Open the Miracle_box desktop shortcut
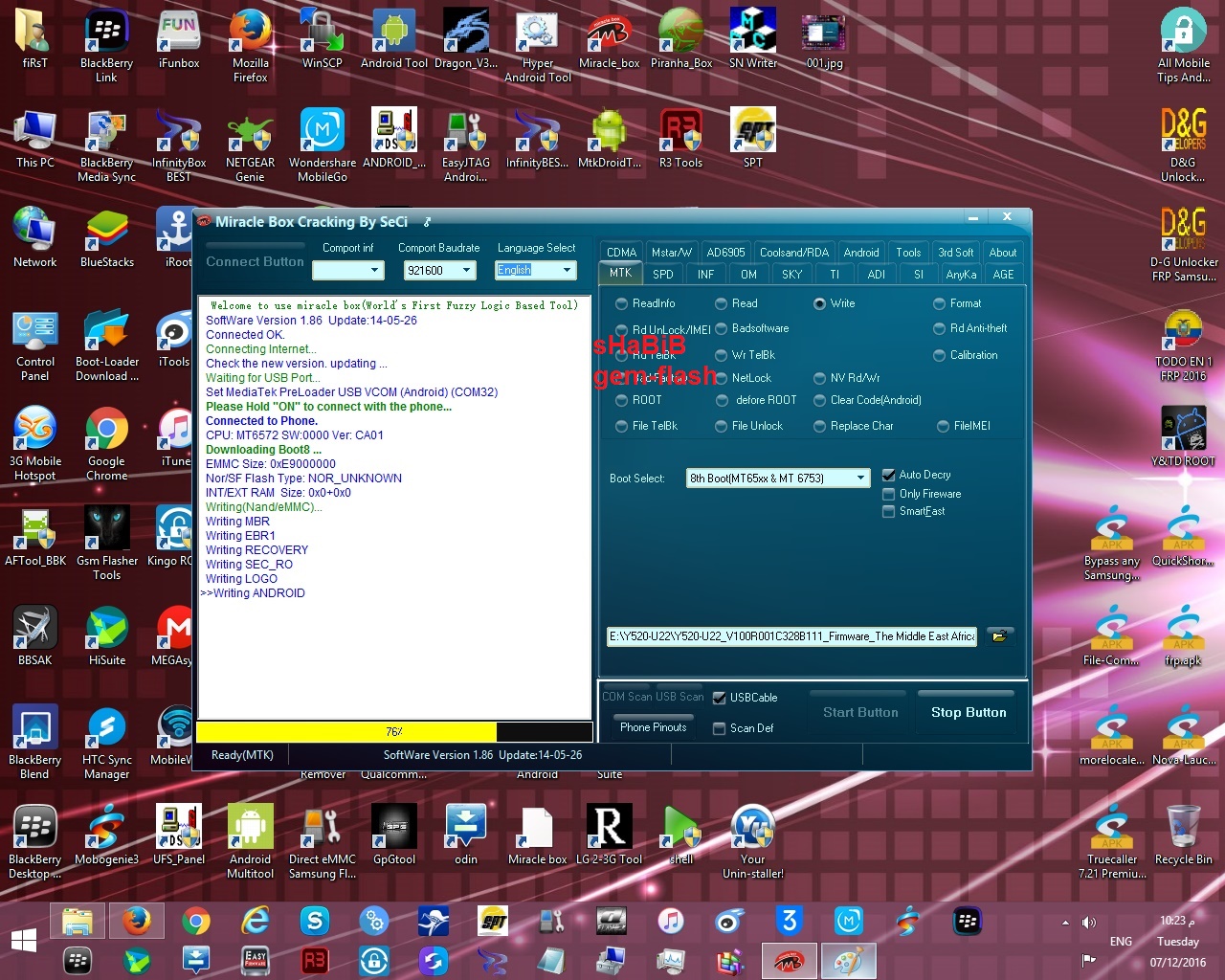1225x980 pixels. 610,38
